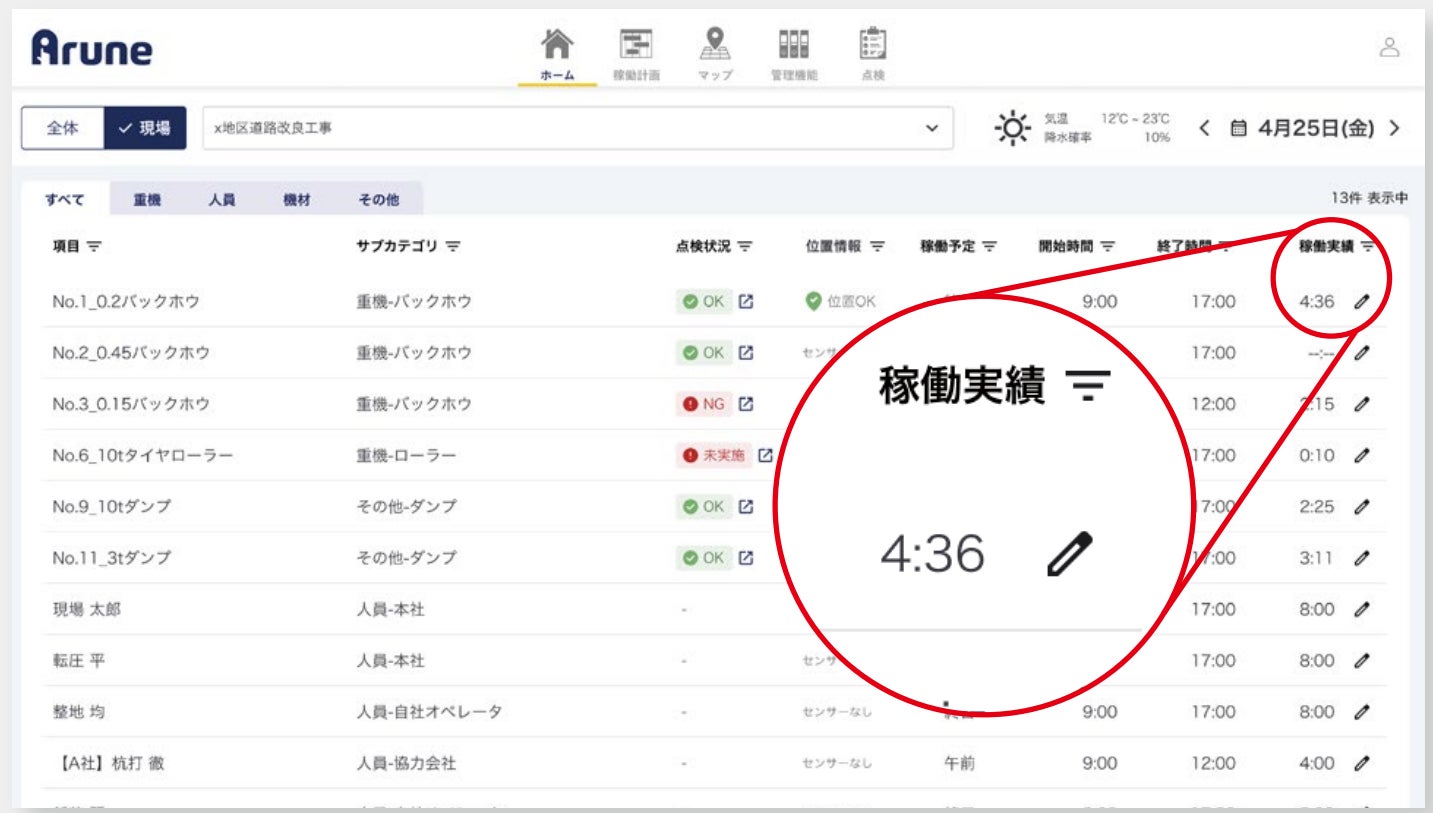Click 人員-自社オペレータ subcategory cell
Image resolution: width=1433 pixels, height=813 pixels.
(x=429, y=712)
